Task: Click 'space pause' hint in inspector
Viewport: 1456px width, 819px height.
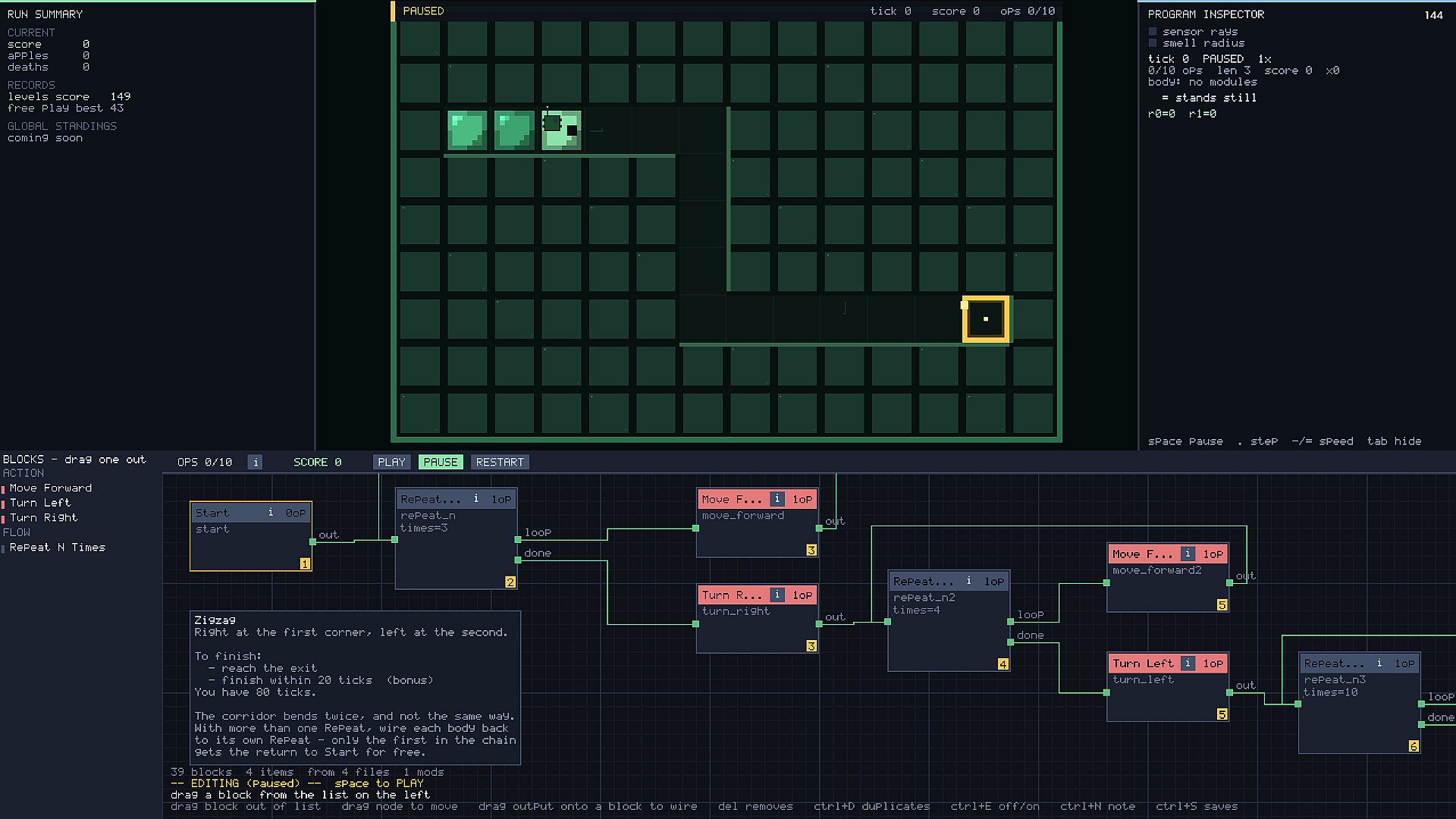Action: pos(1185,441)
